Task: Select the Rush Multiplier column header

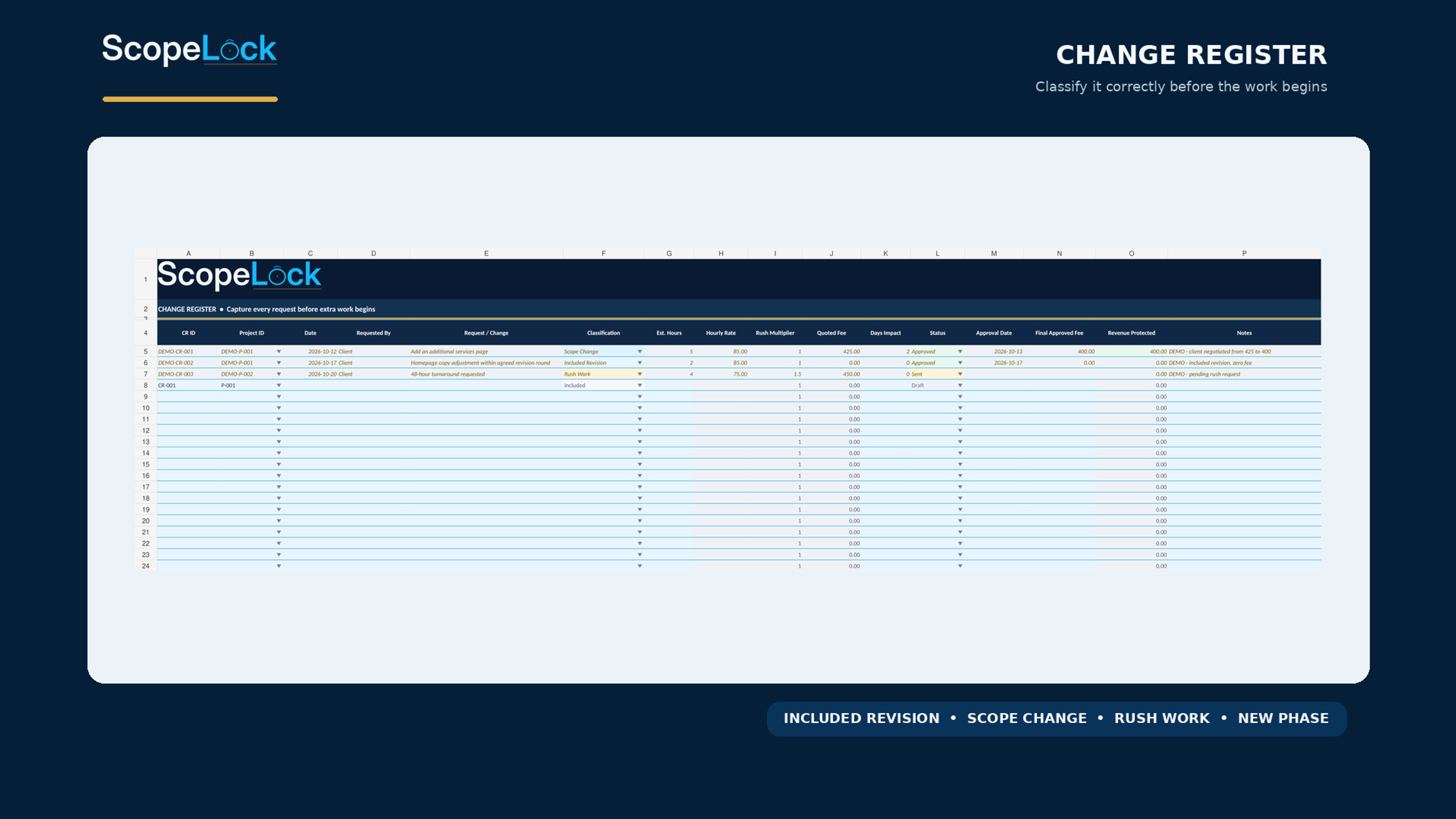Action: (775, 333)
